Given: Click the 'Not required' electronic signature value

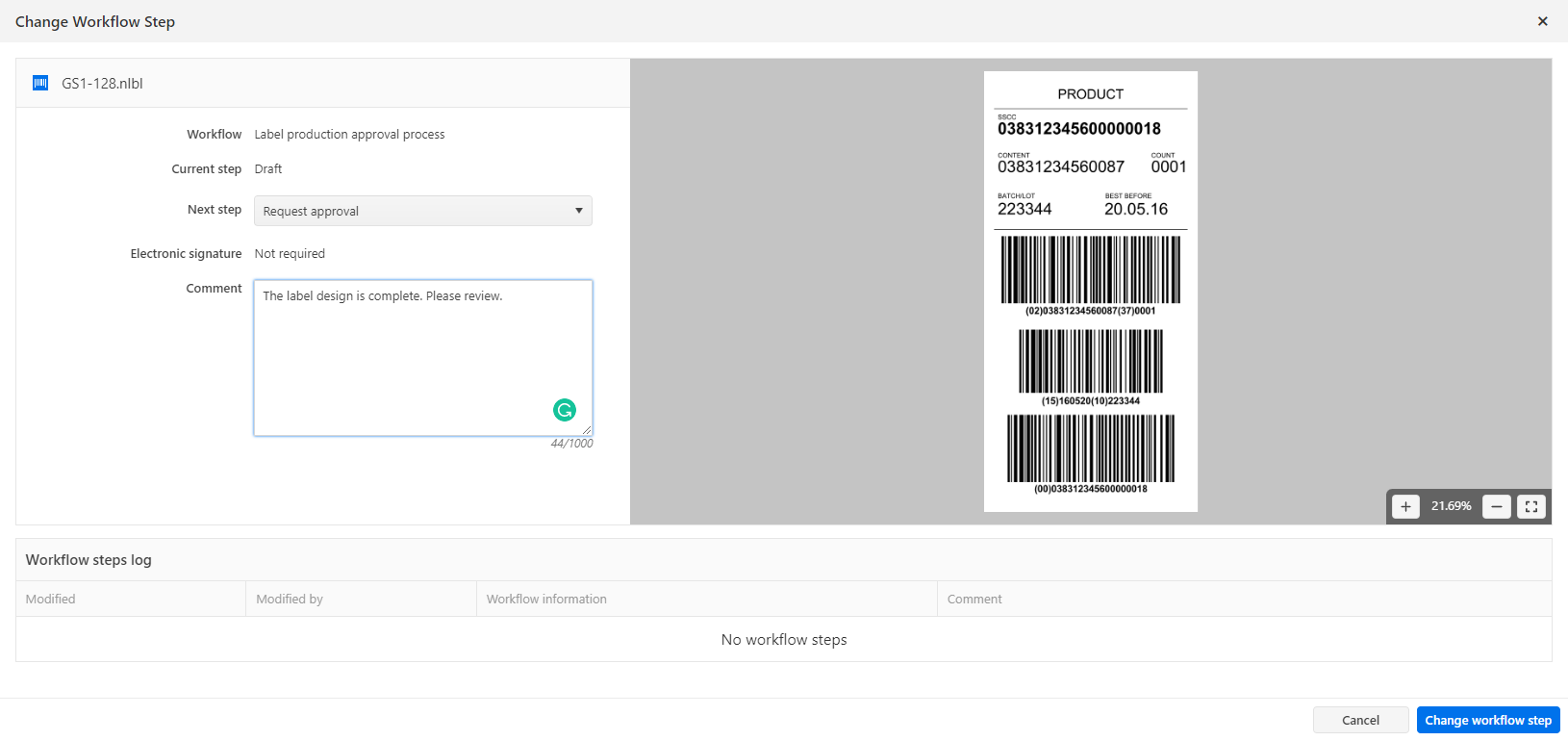Looking at the screenshot, I should [290, 254].
